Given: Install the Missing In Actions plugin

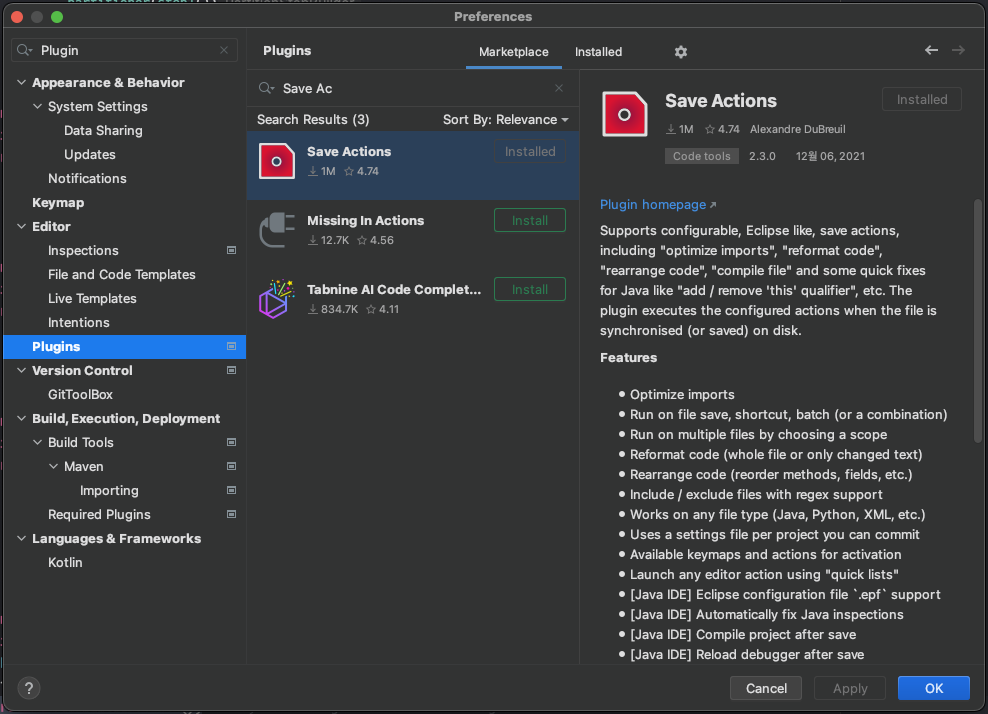Looking at the screenshot, I should click(529, 221).
